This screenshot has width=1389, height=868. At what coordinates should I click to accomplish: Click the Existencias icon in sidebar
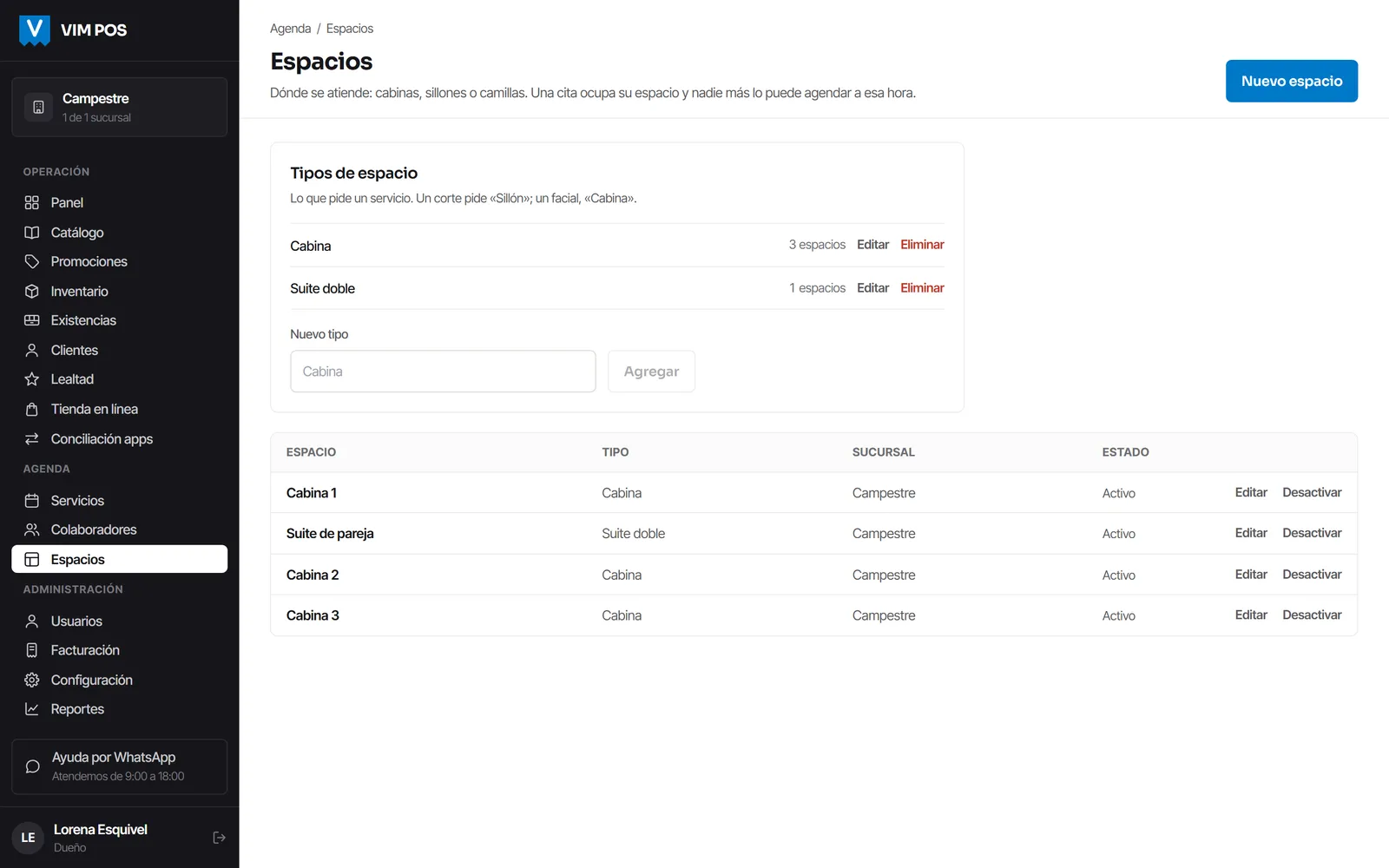click(x=32, y=320)
